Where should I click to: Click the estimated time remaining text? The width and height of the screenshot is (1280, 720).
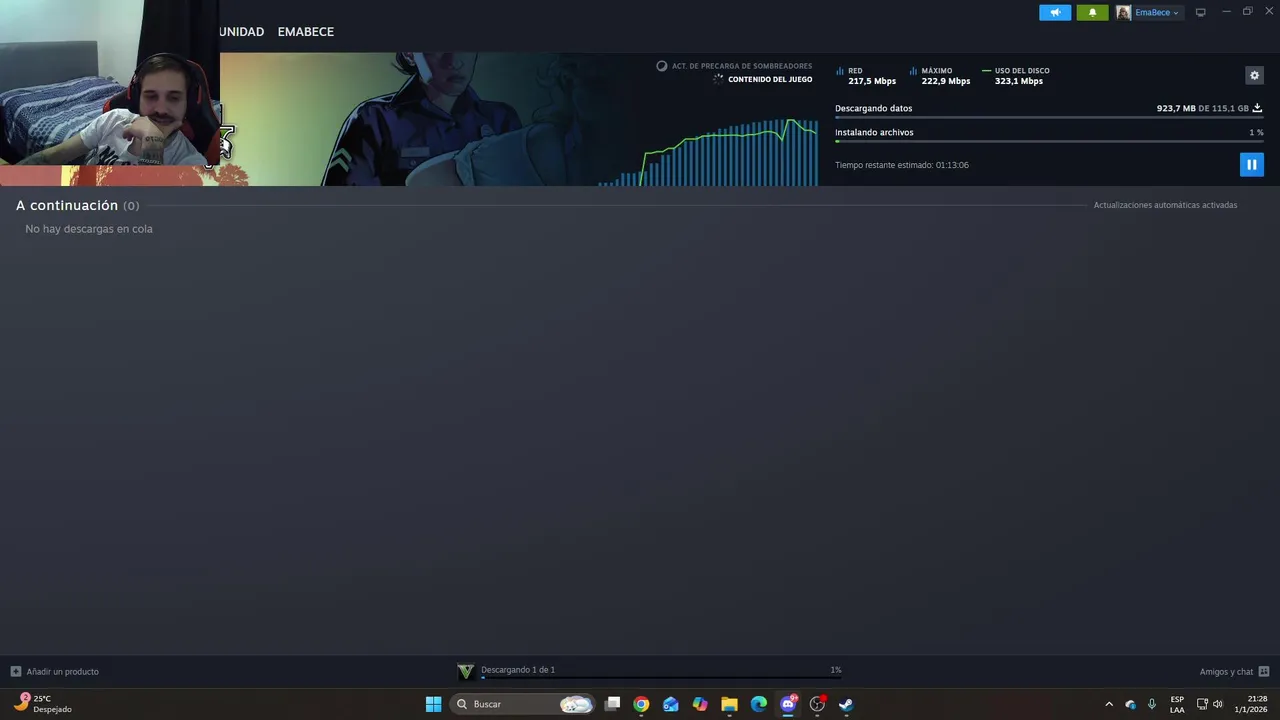(x=902, y=165)
